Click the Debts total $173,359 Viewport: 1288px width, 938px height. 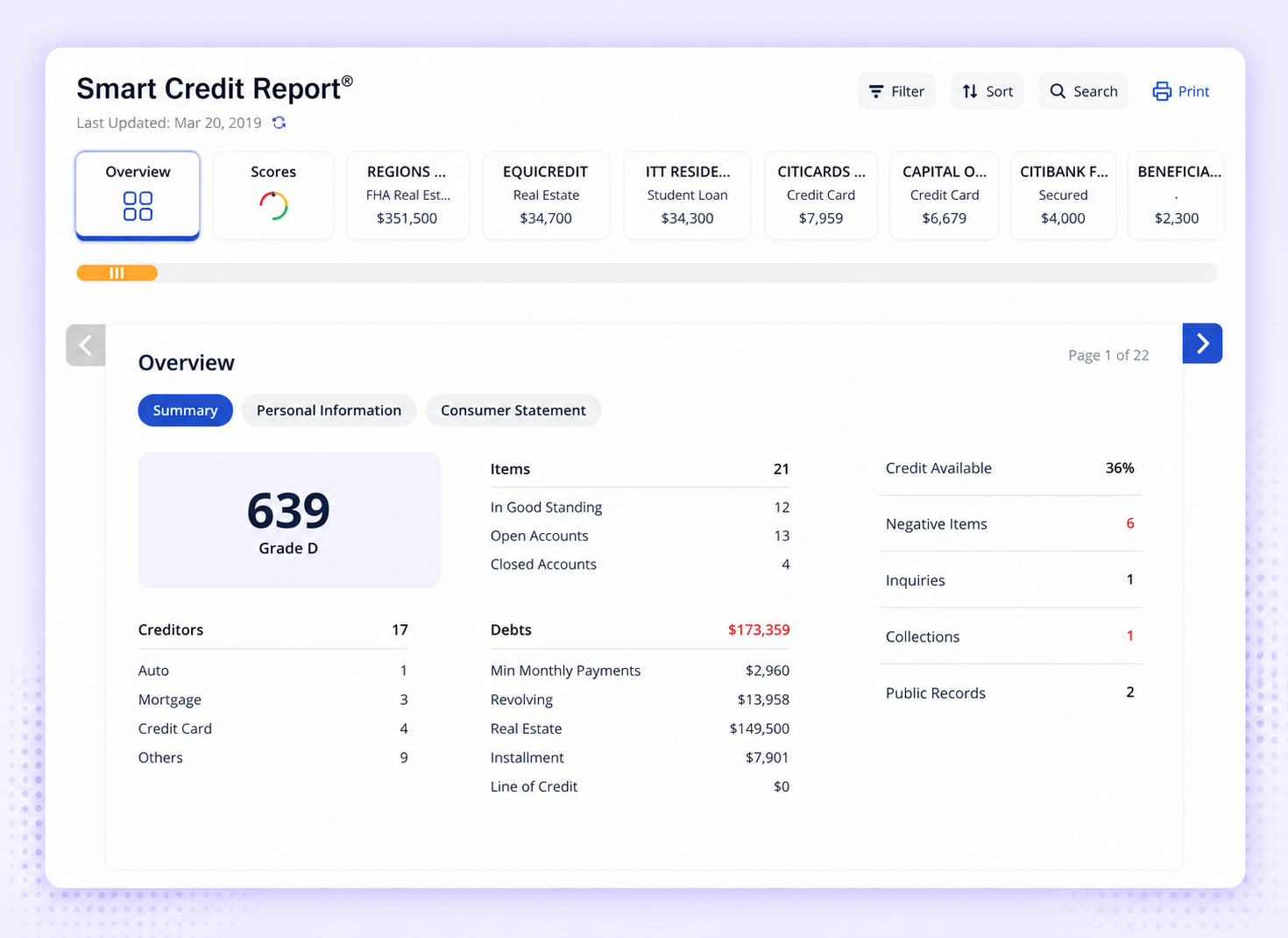pos(759,629)
